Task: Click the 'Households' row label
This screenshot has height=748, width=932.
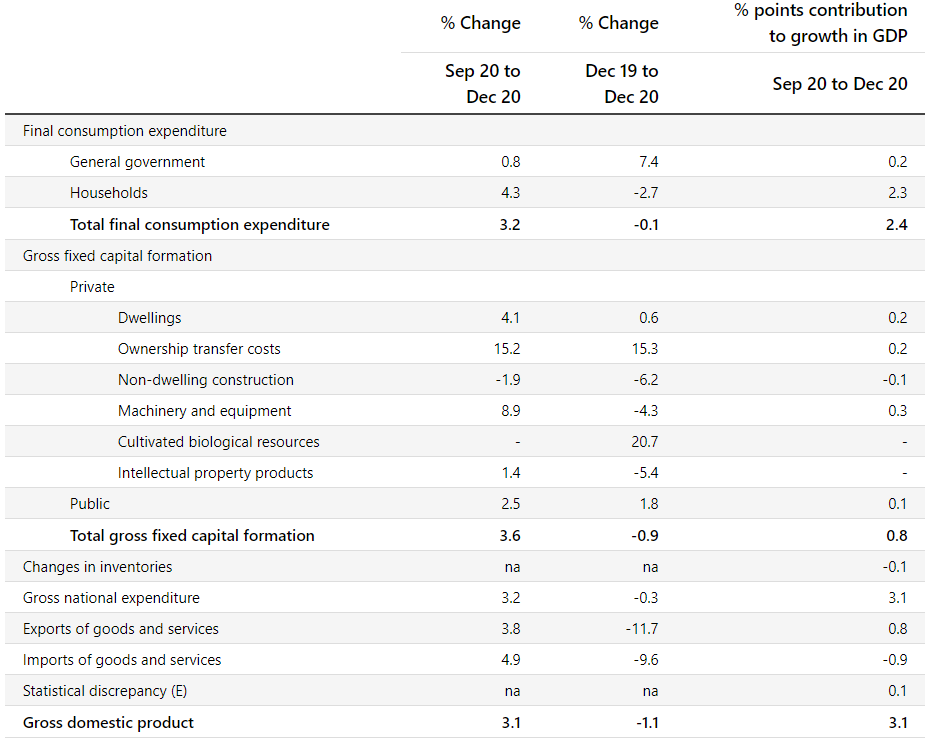Action: 108,193
